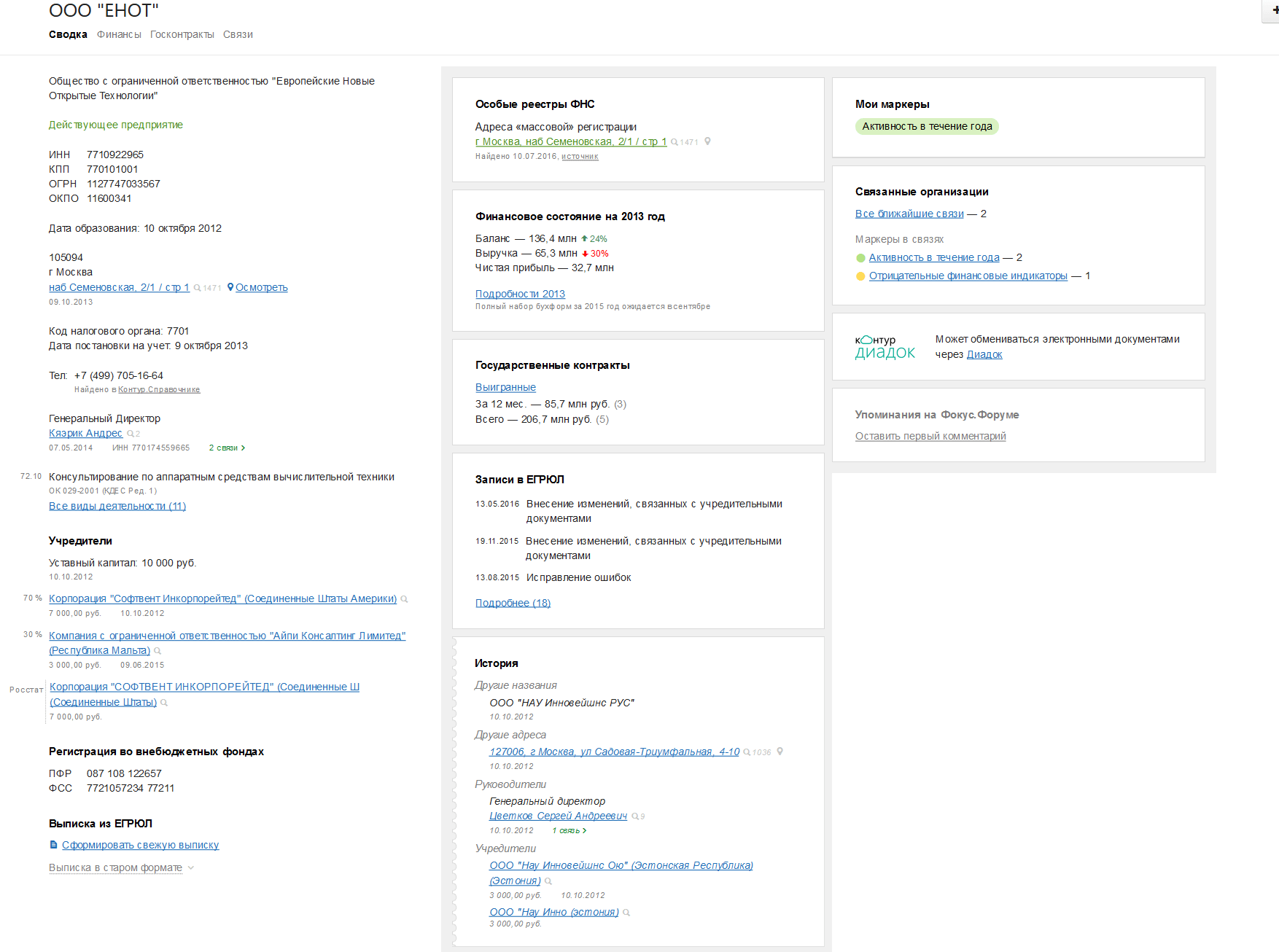Click the map pin icon beside the mass registration address
1279x952 pixels.
707,141
